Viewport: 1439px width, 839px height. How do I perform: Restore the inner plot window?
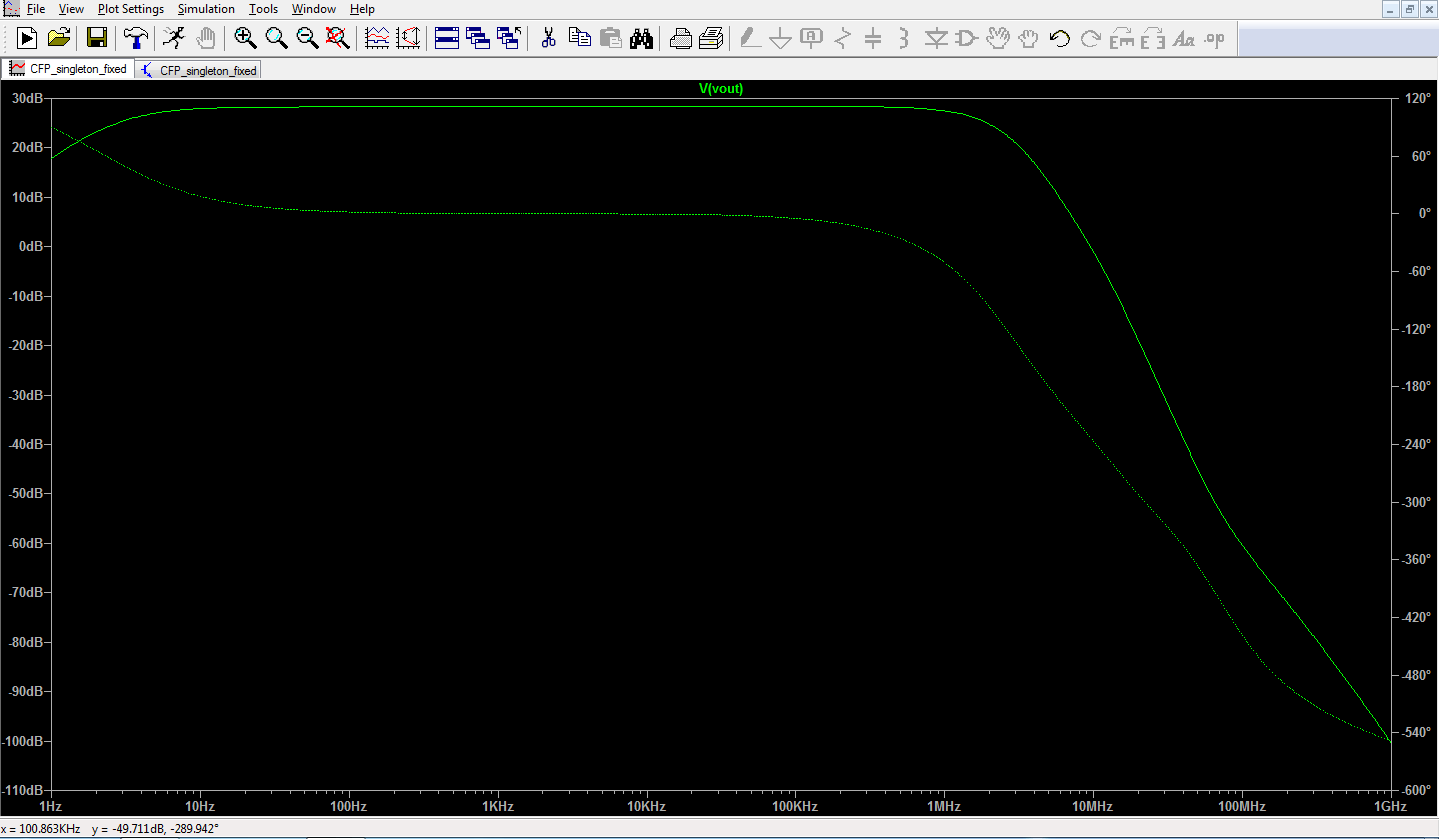[1410, 9]
